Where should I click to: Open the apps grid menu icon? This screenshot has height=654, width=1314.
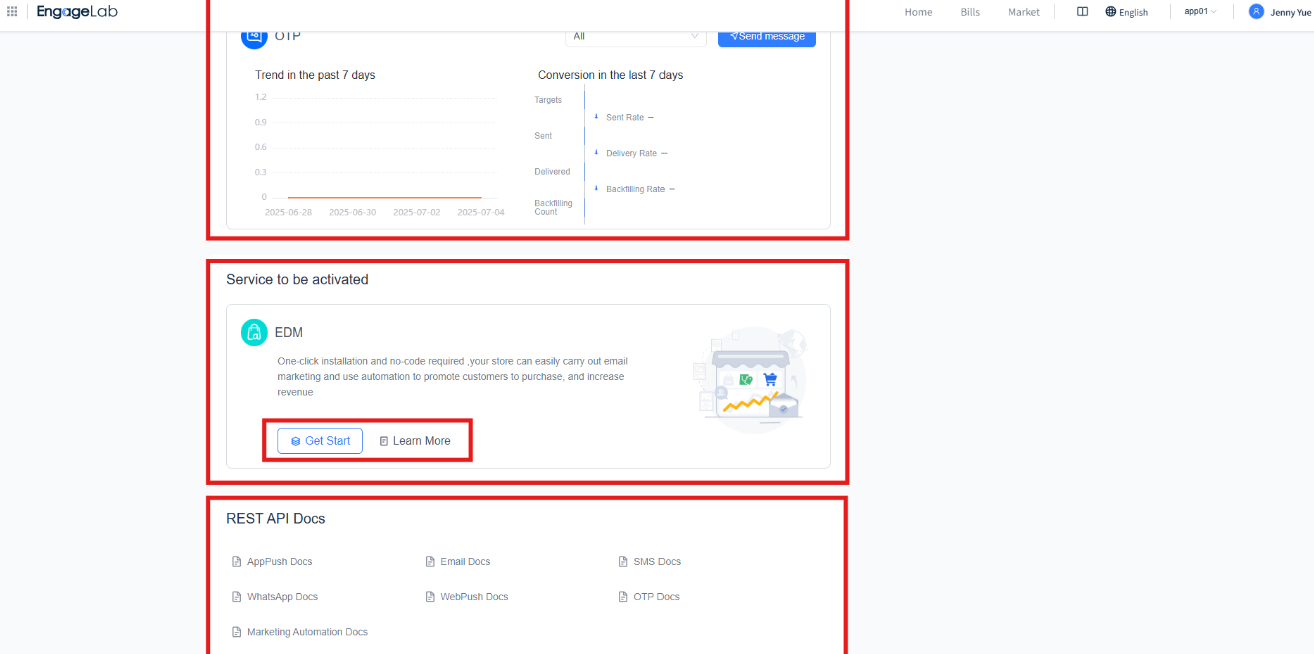point(12,11)
